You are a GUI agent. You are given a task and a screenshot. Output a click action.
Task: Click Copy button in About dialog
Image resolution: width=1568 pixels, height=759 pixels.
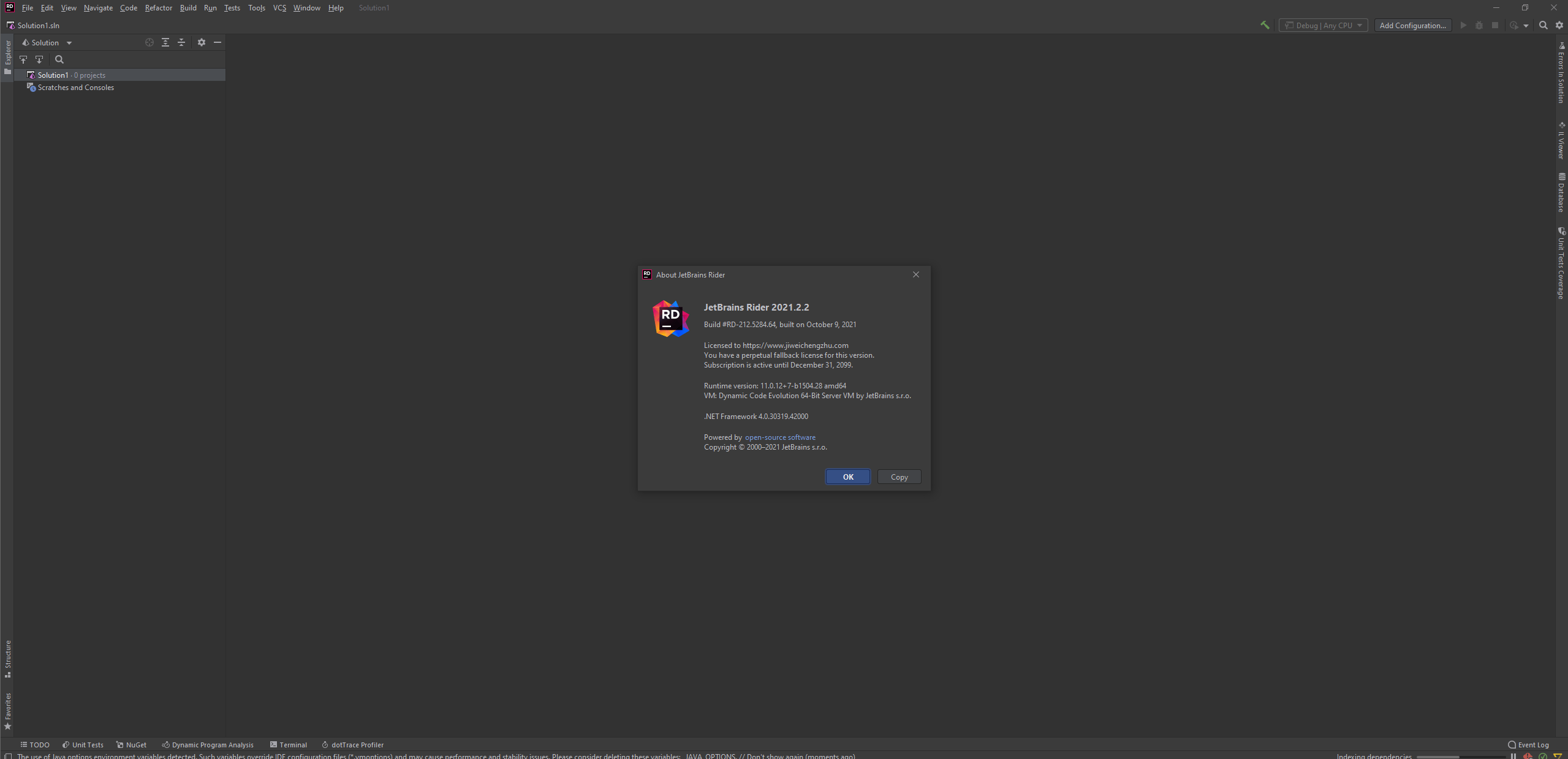(x=899, y=477)
